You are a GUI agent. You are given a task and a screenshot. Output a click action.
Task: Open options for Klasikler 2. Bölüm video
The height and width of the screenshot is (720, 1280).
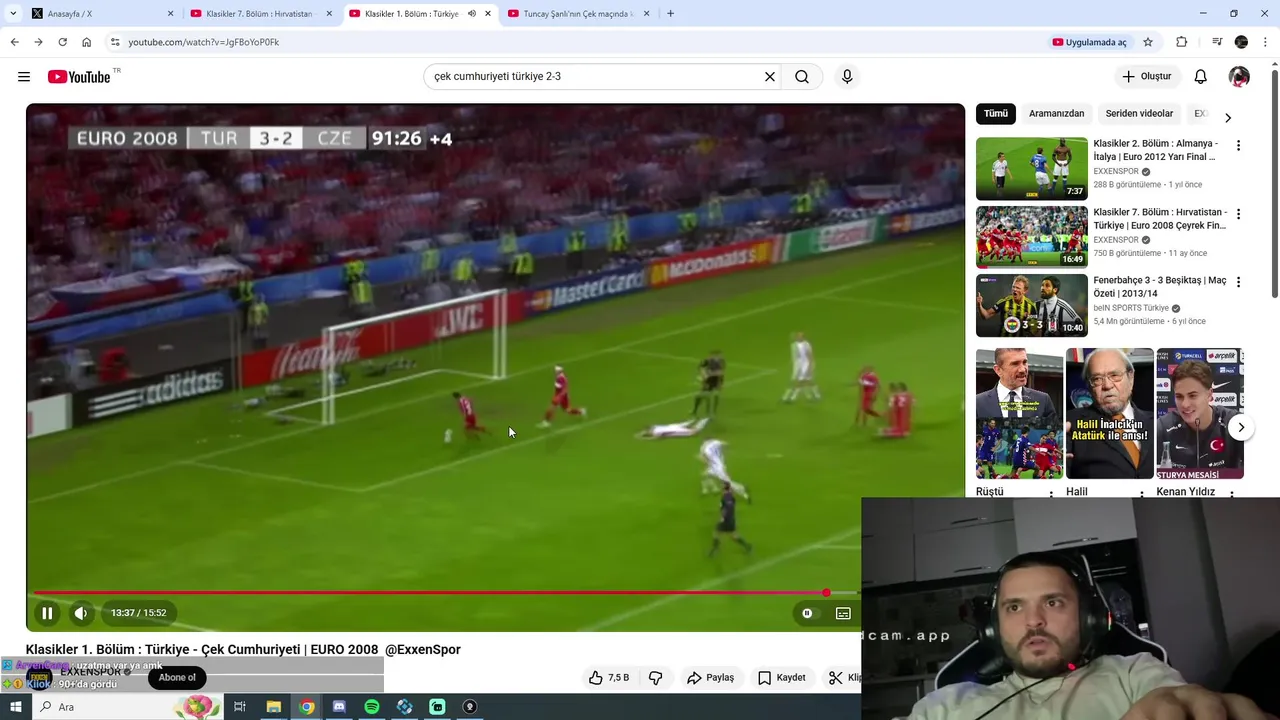click(x=1238, y=146)
